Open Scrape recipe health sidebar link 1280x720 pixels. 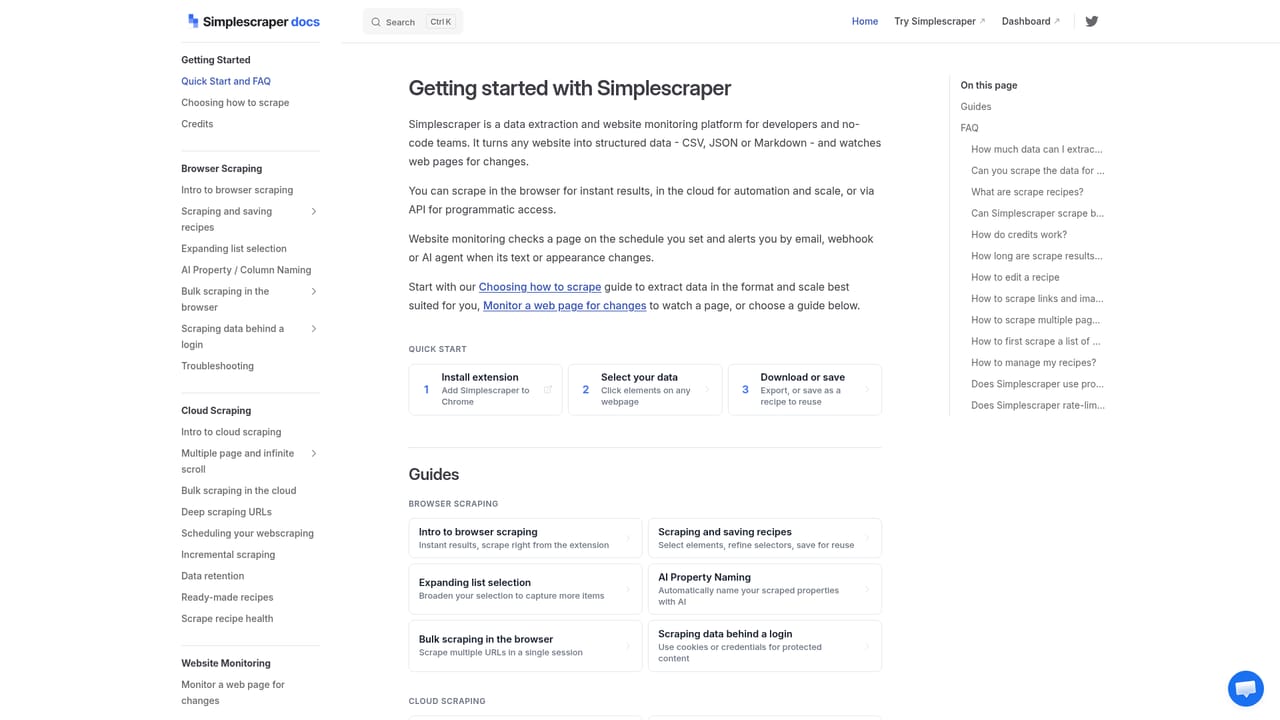tap(227, 619)
